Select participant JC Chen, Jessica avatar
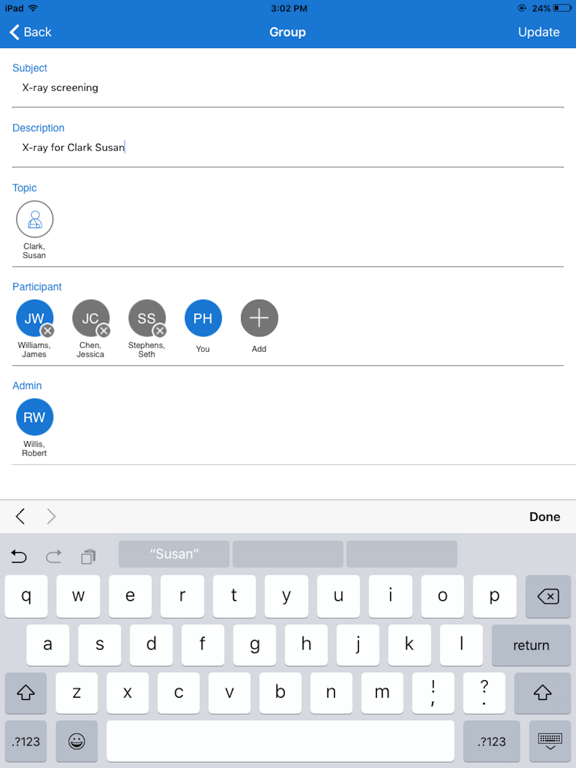This screenshot has height=768, width=576. [91, 318]
